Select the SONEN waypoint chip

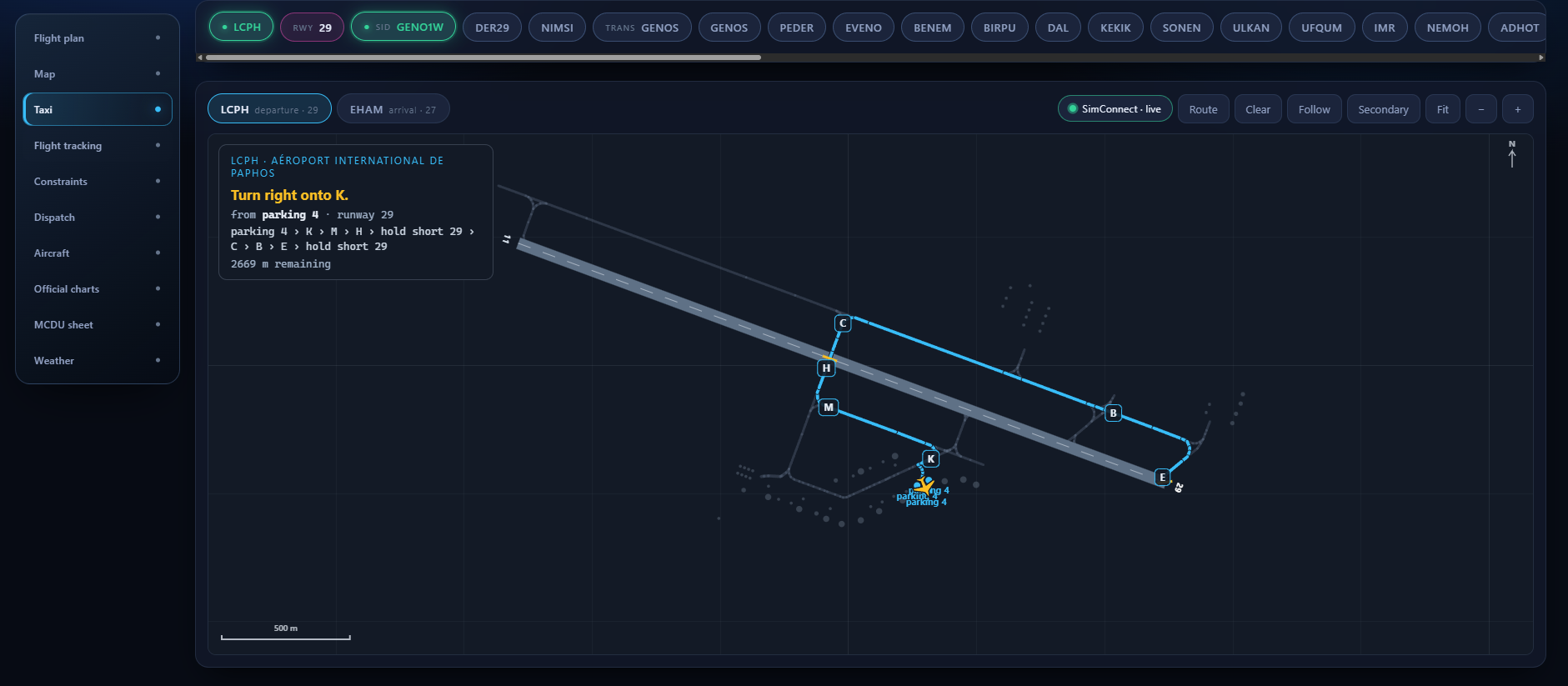[1182, 28]
